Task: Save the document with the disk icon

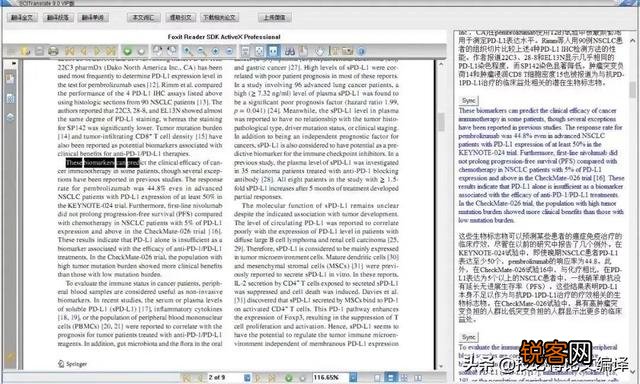Action: point(39,51)
